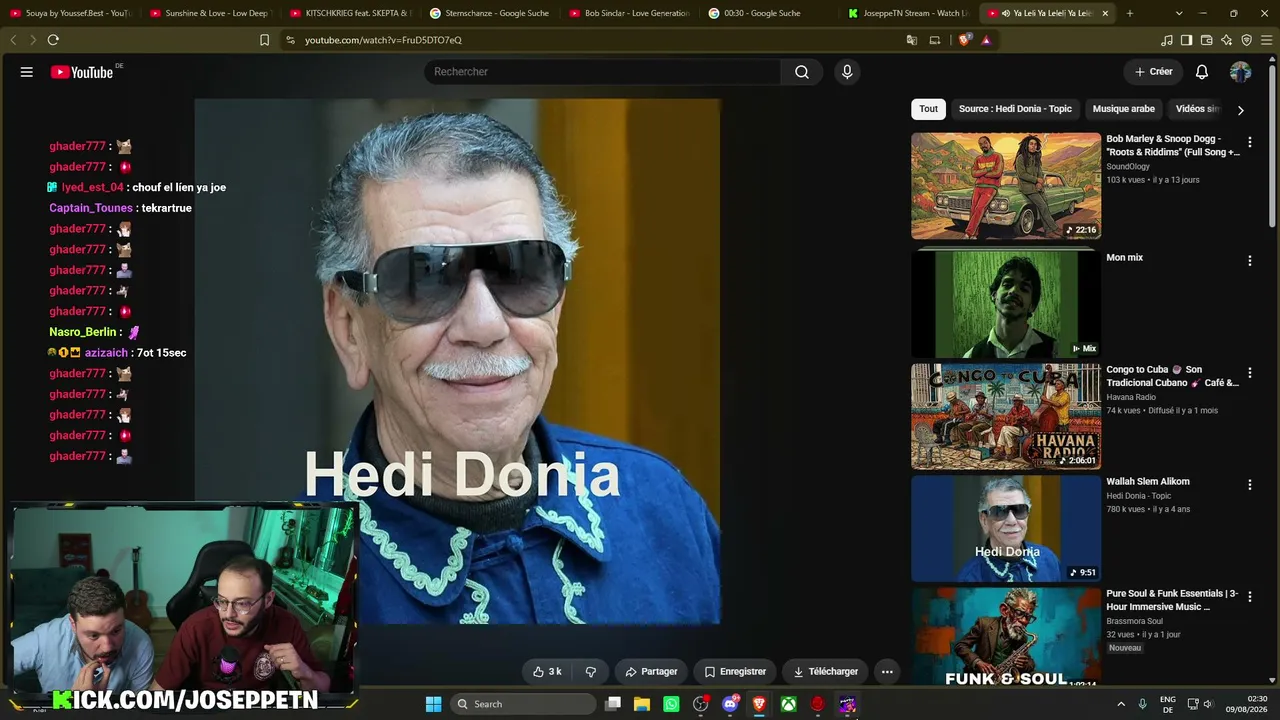Open Discord from the taskbar
The width and height of the screenshot is (1280, 720).
[x=730, y=704]
